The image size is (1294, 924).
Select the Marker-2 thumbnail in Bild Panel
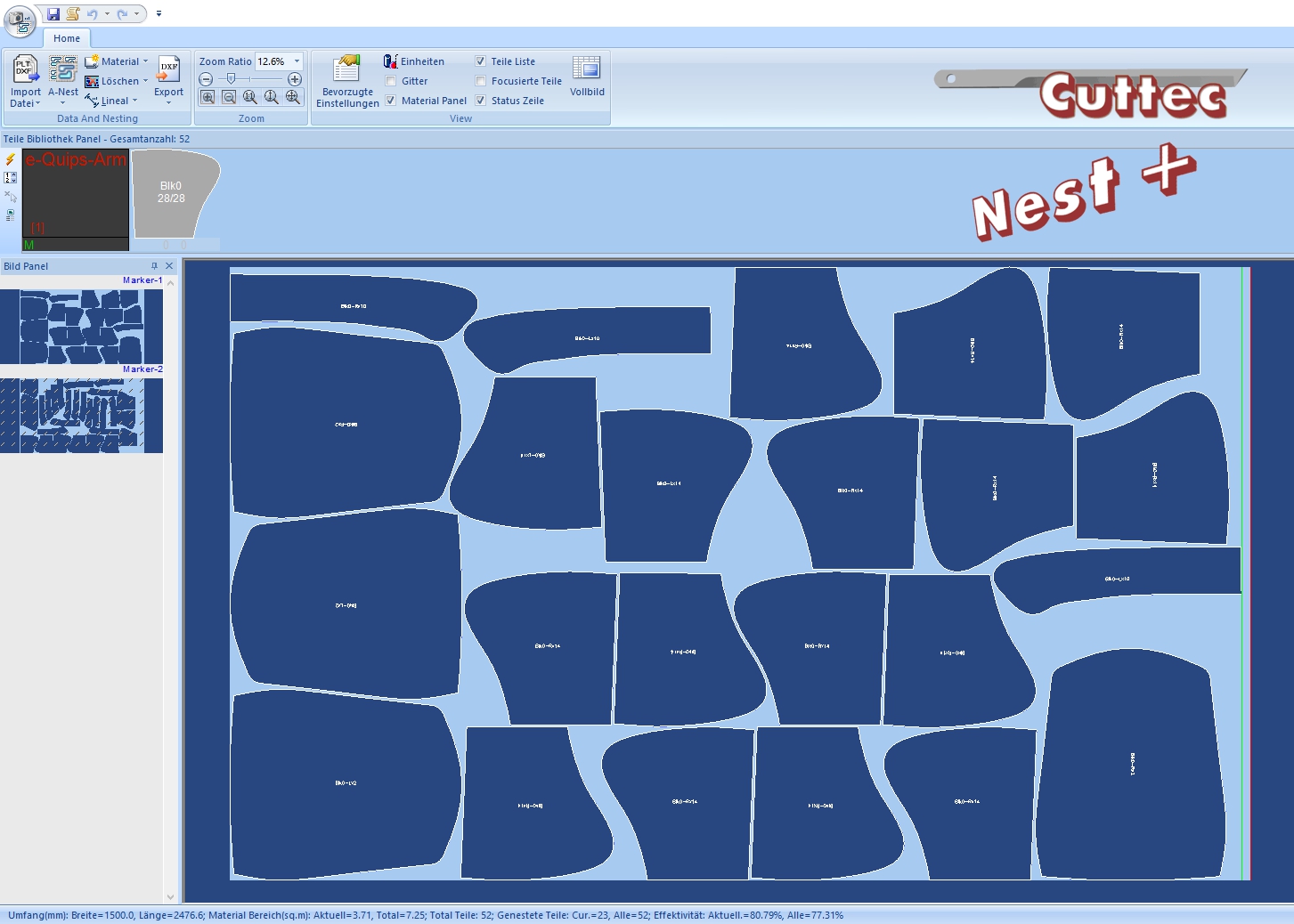(x=81, y=415)
